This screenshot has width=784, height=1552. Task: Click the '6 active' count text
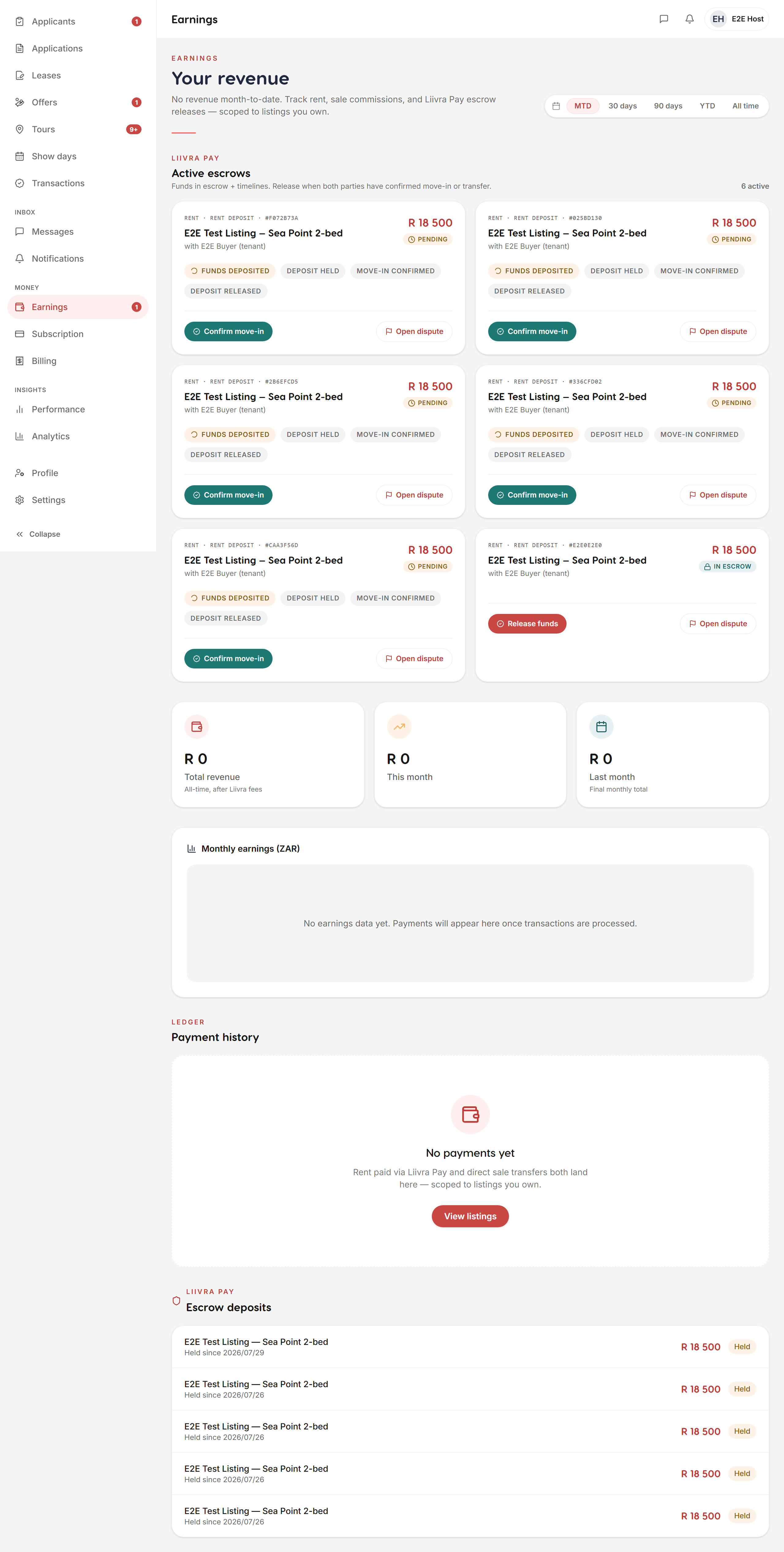(755, 186)
